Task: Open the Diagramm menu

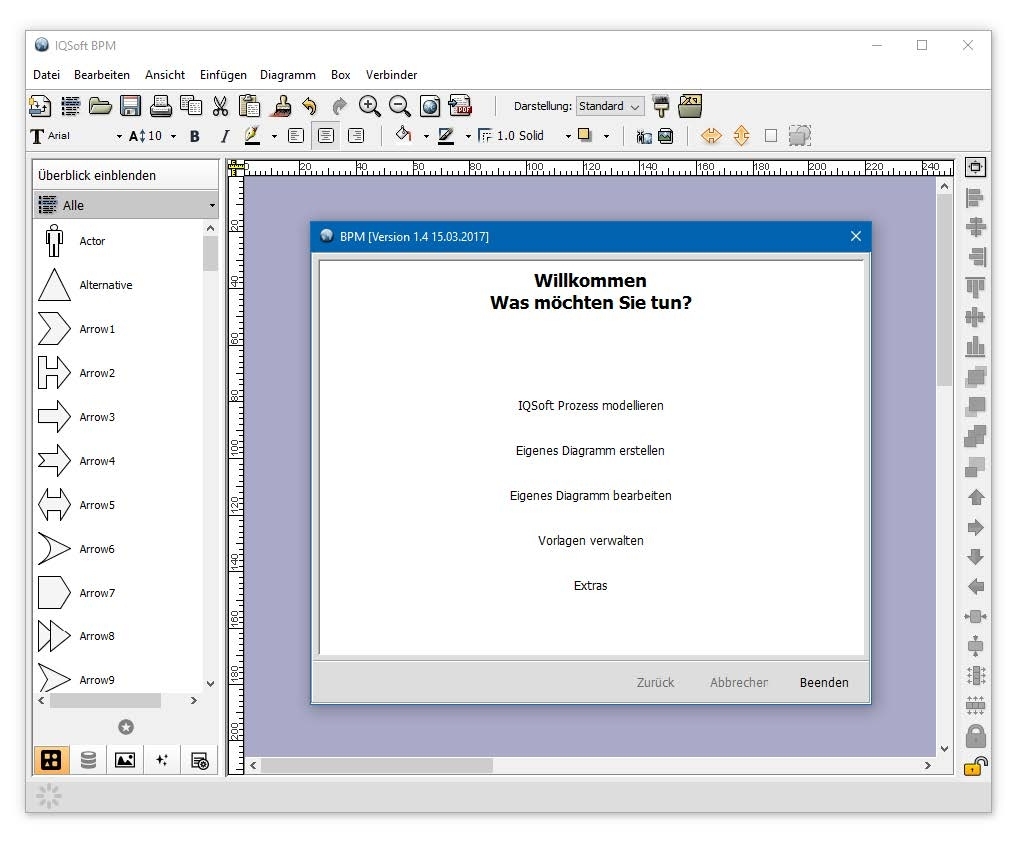Action: (288, 75)
